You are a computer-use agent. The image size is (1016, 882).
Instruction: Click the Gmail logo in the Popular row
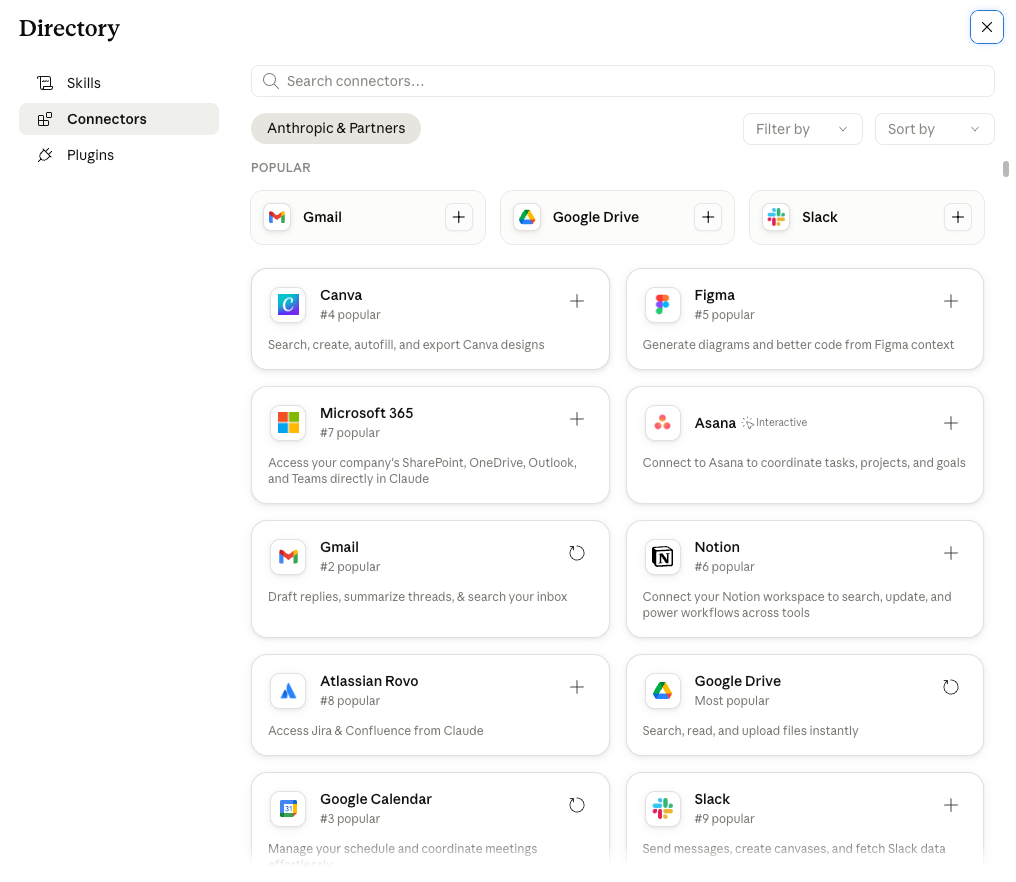click(x=277, y=217)
